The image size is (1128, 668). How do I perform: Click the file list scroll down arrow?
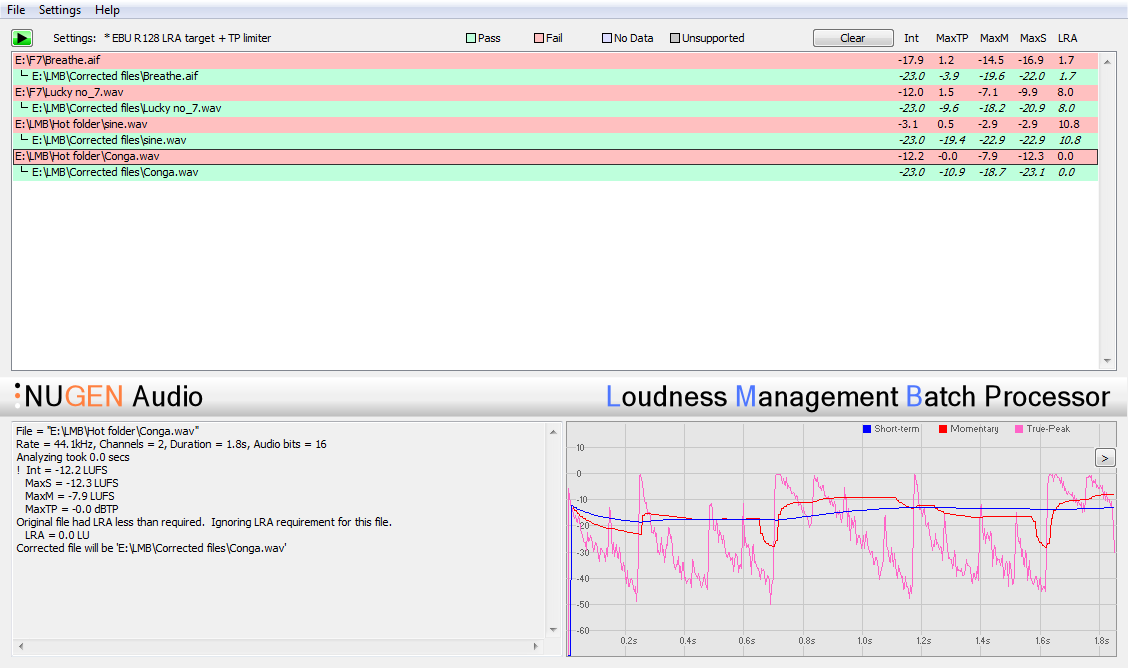pyautogui.click(x=1107, y=361)
